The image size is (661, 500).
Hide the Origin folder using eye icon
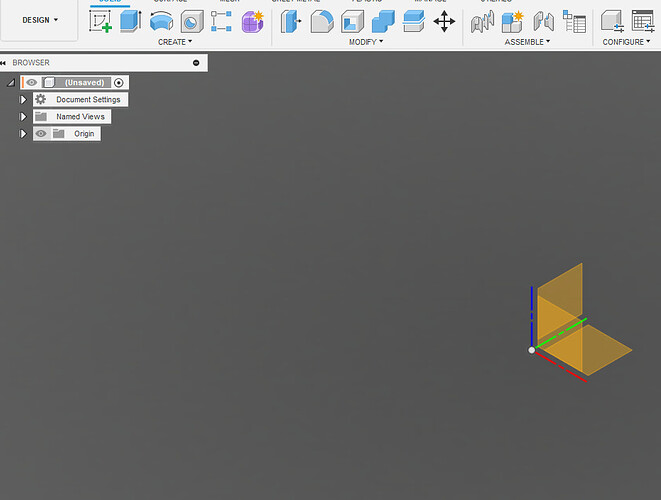[41, 133]
